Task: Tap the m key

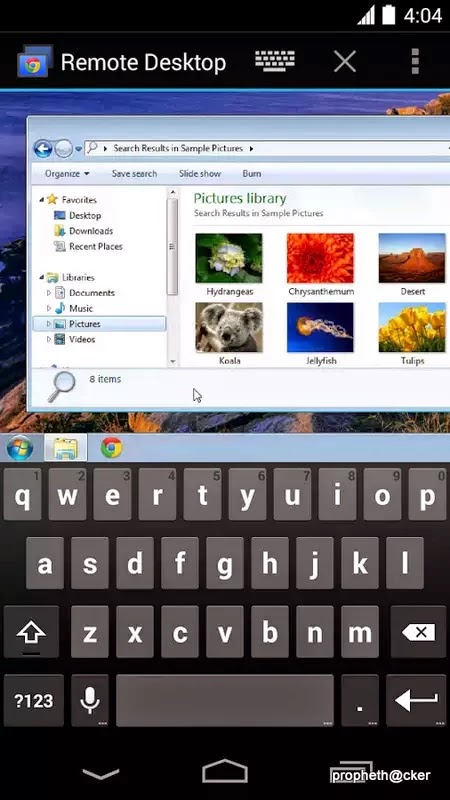Action: tap(360, 632)
